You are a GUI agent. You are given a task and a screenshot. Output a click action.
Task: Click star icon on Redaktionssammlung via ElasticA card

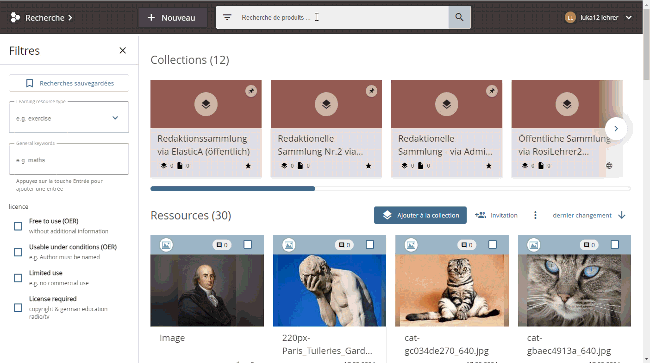pos(248,166)
